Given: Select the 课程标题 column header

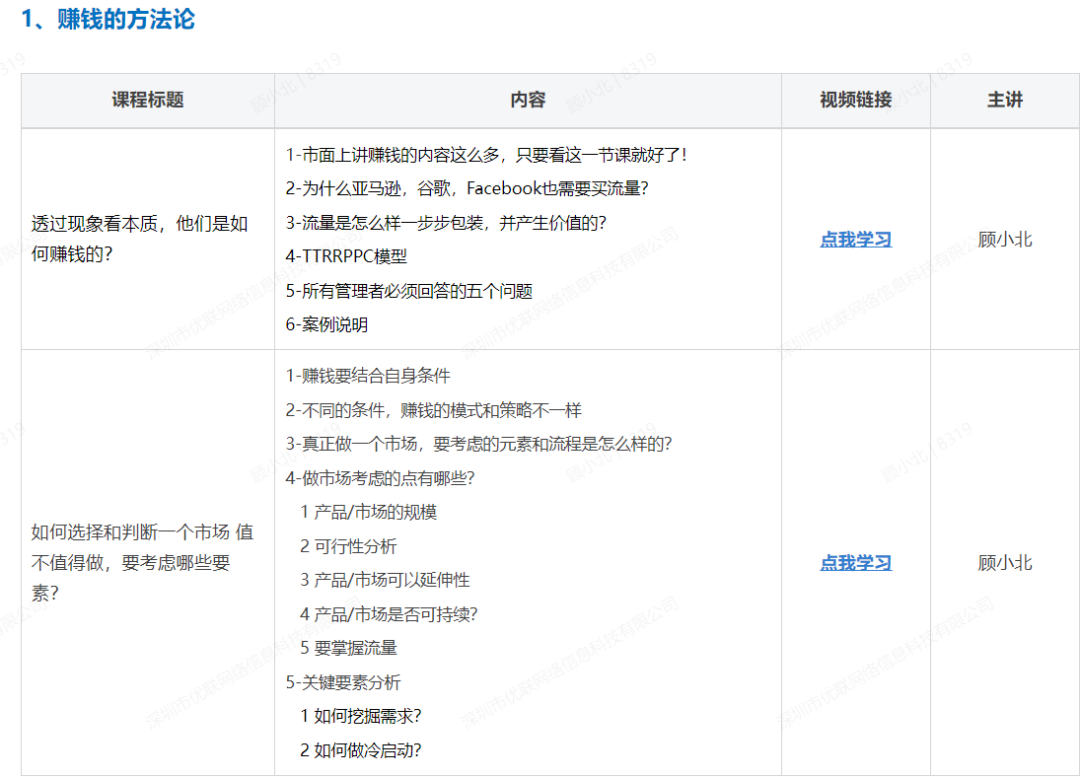Looking at the screenshot, I should (147, 100).
